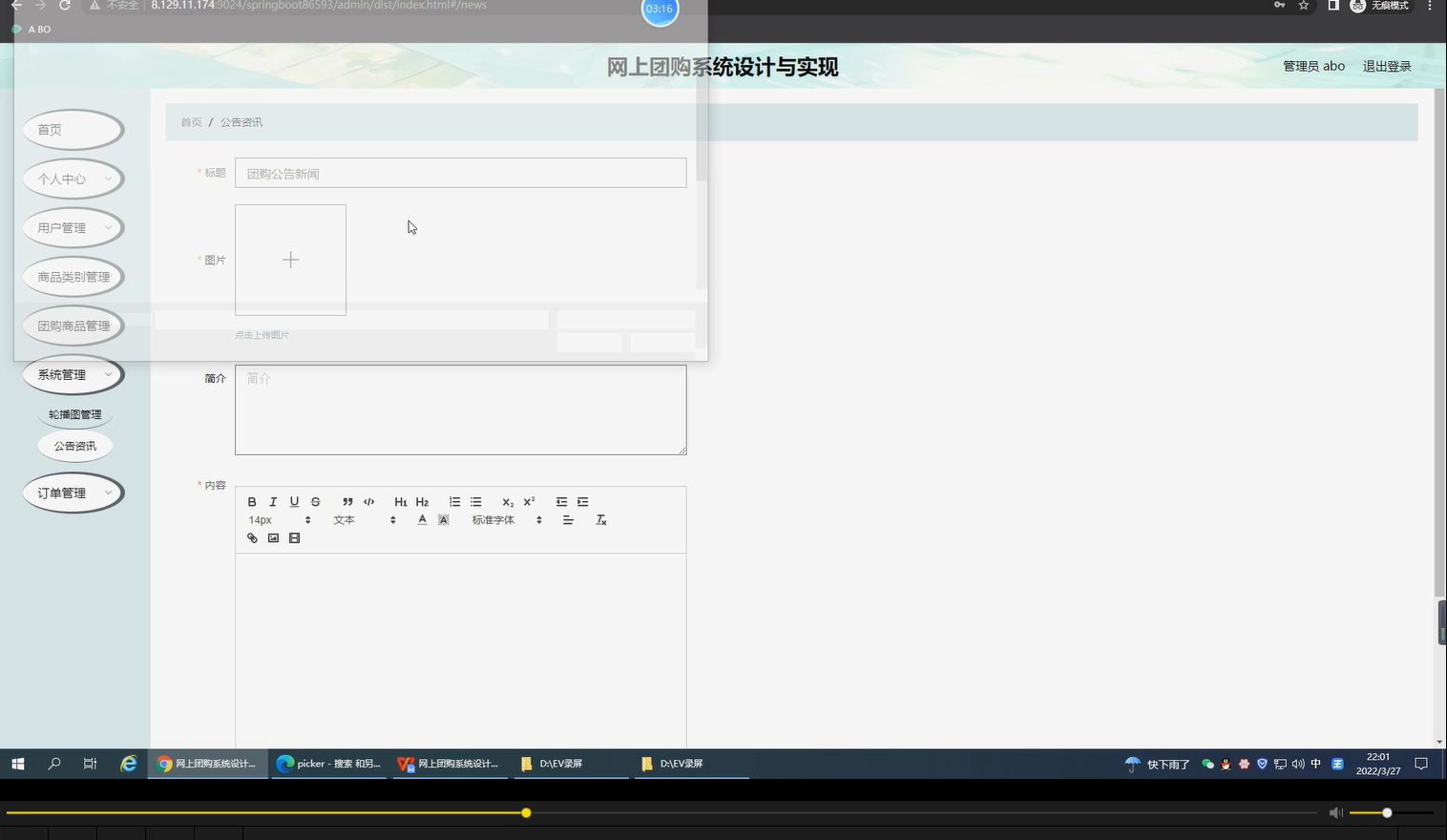Viewport: 1447px width, 840px height.
Task: Reload the page in the browser
Action: pos(65,6)
